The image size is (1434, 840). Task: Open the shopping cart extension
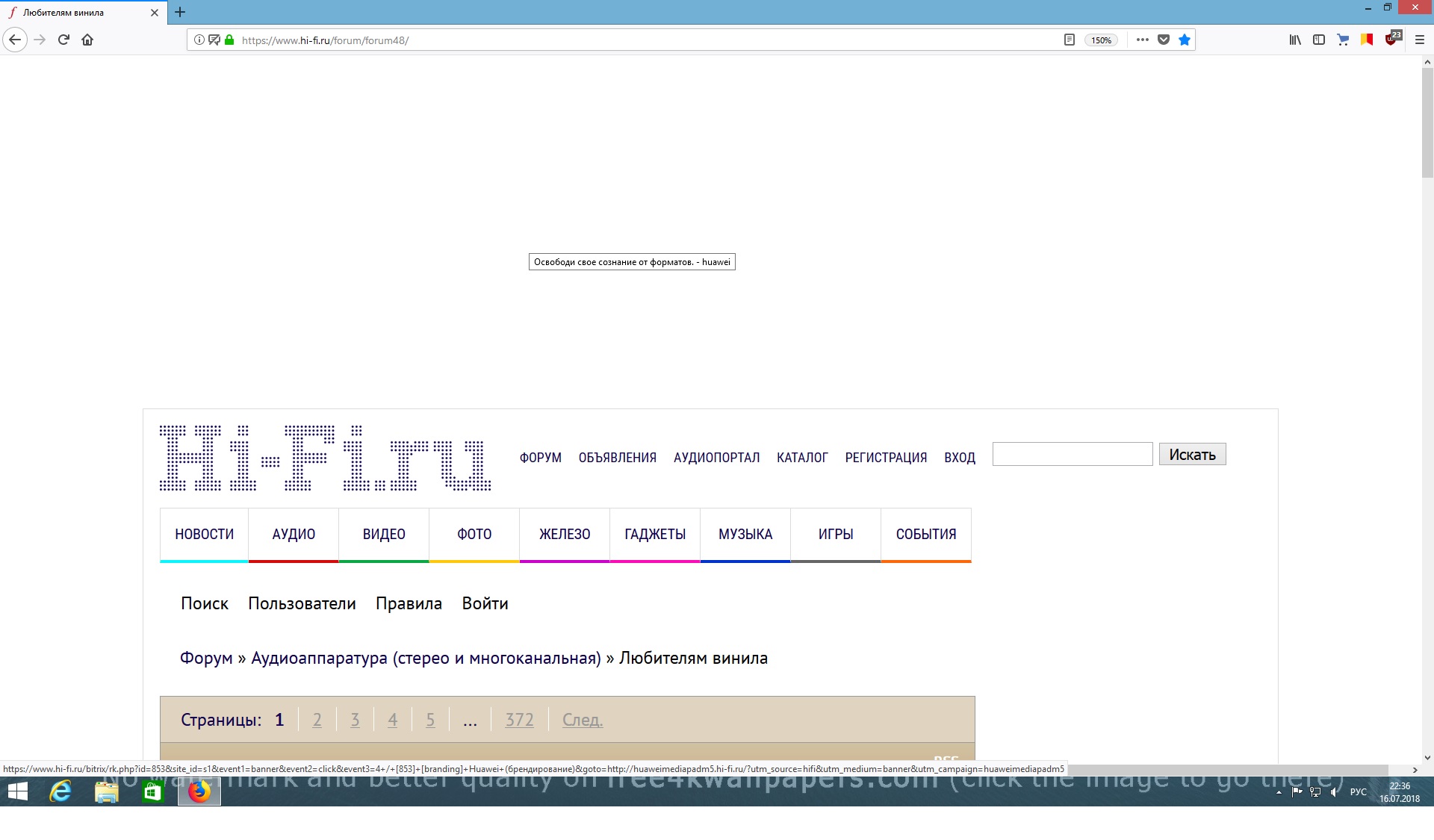pyautogui.click(x=1343, y=40)
